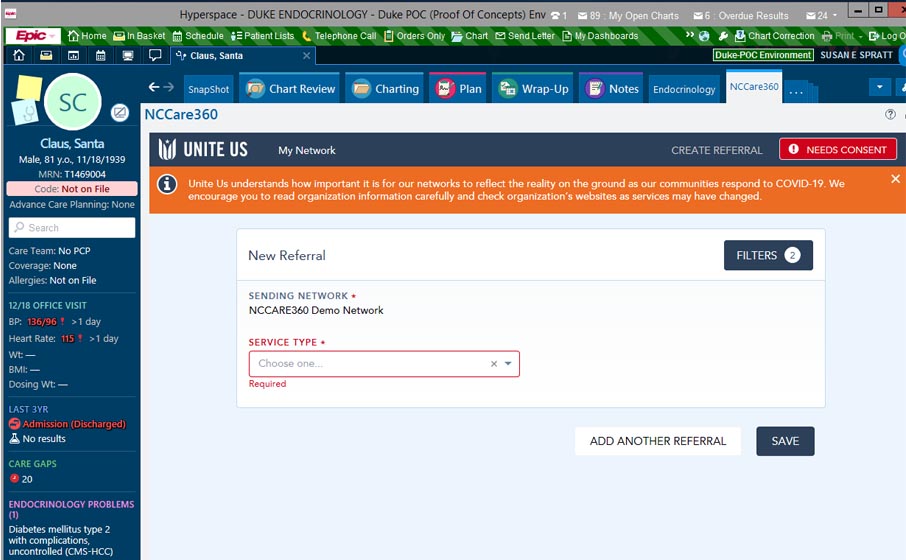
Task: Expand the Service Type dropdown arrow
Action: pyautogui.click(x=508, y=364)
